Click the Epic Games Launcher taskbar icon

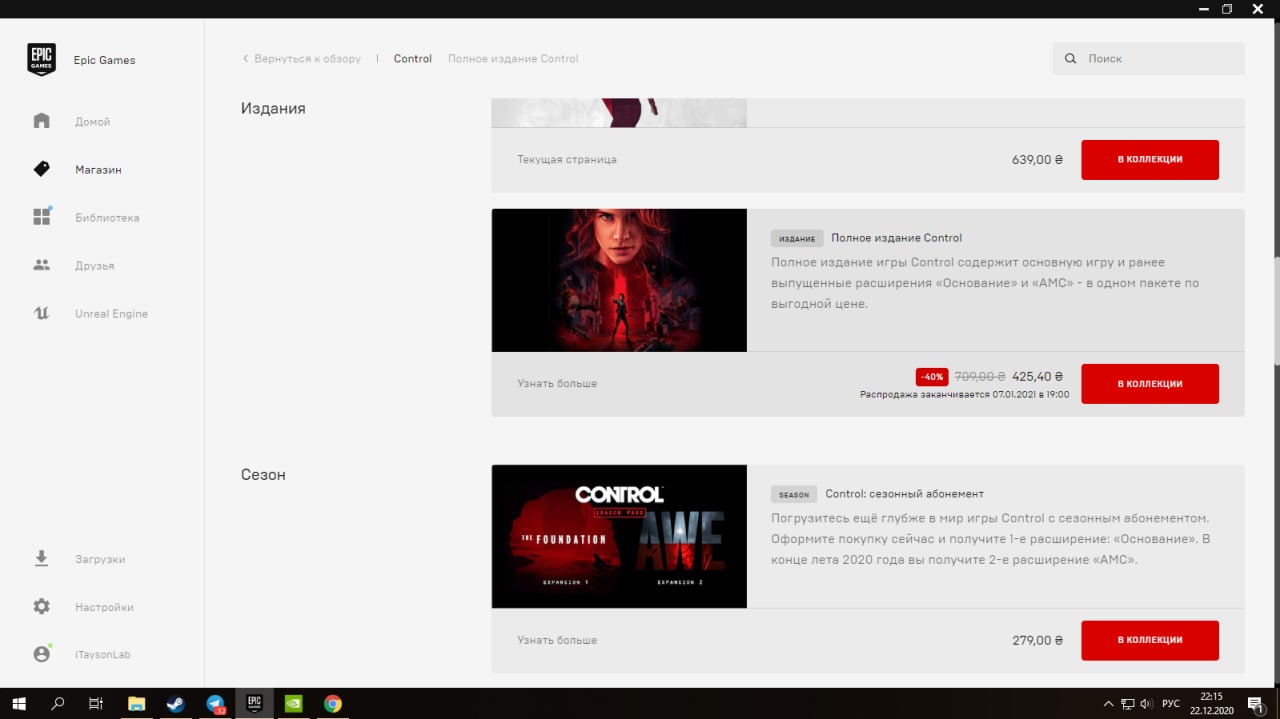coord(254,703)
